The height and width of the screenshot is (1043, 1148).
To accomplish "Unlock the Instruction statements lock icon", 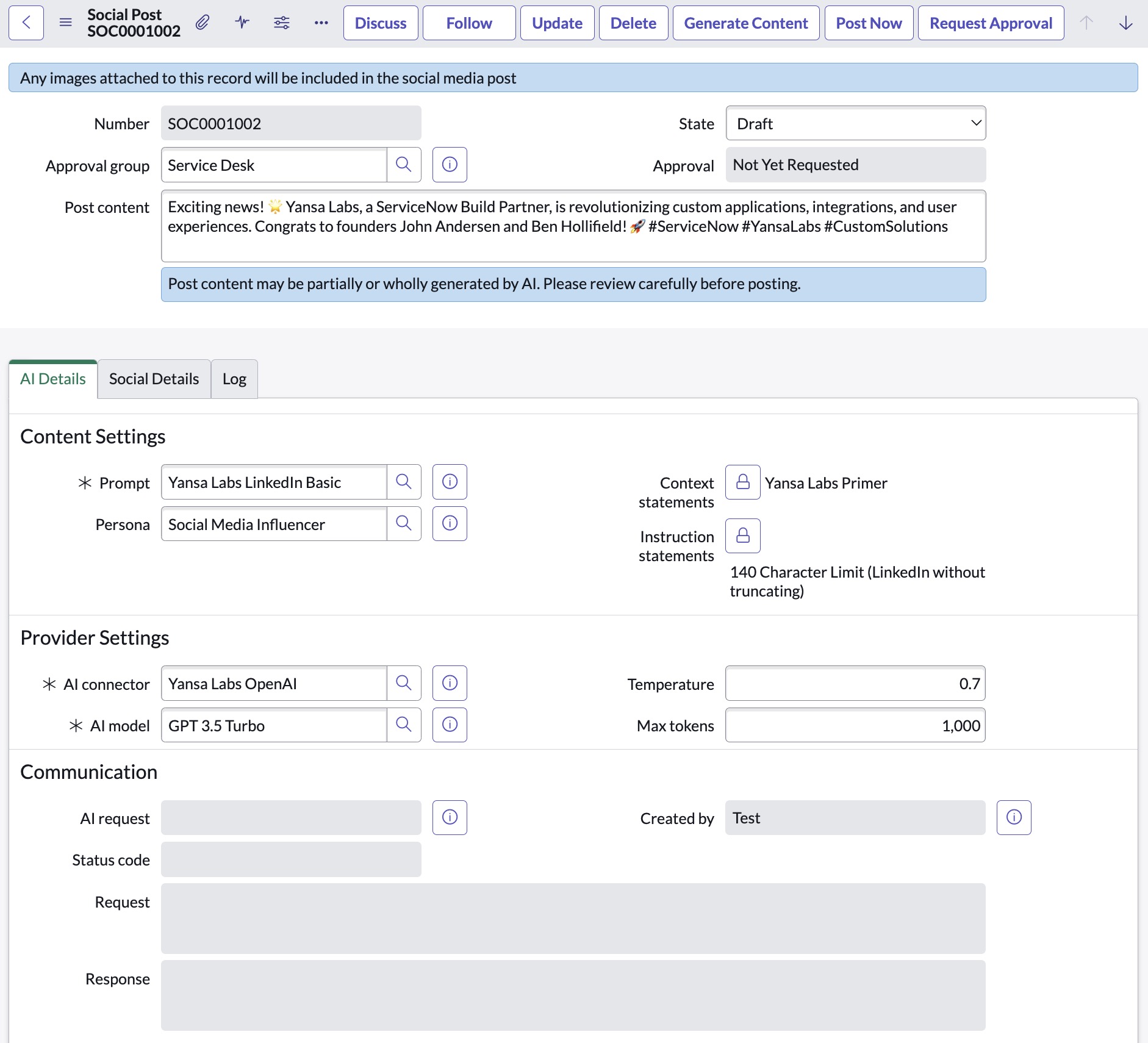I will [743, 536].
